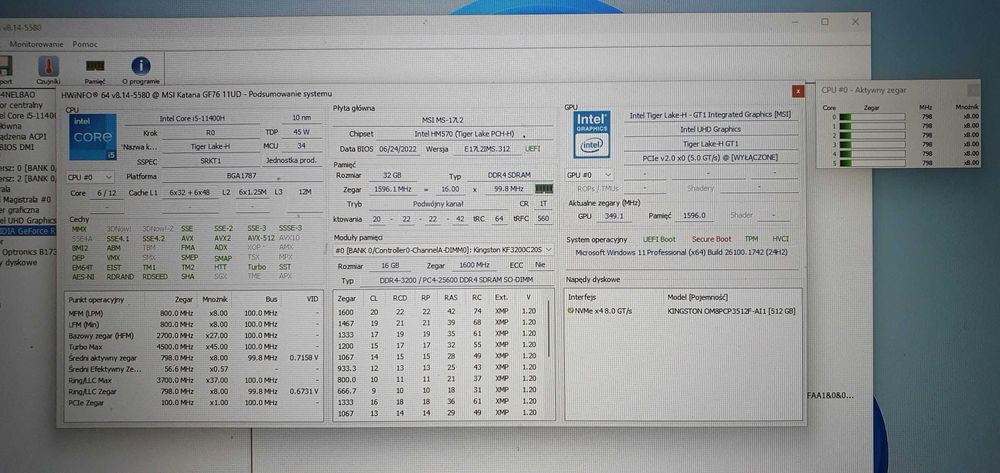This screenshot has height=473, width=1000.
Task: Click the Turbo feature flag
Action: (257, 267)
